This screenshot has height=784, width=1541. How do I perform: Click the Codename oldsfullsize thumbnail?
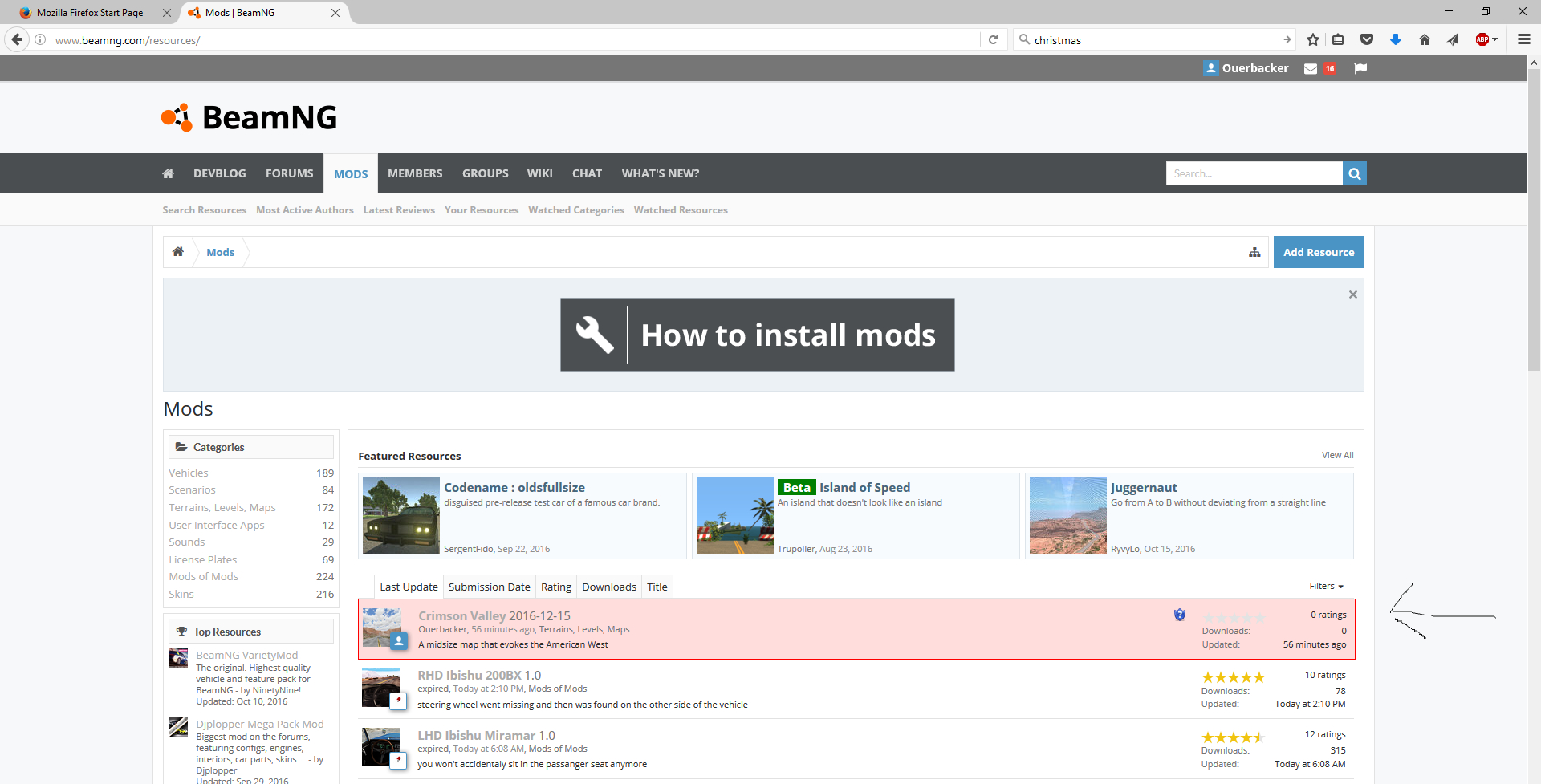[x=401, y=516]
